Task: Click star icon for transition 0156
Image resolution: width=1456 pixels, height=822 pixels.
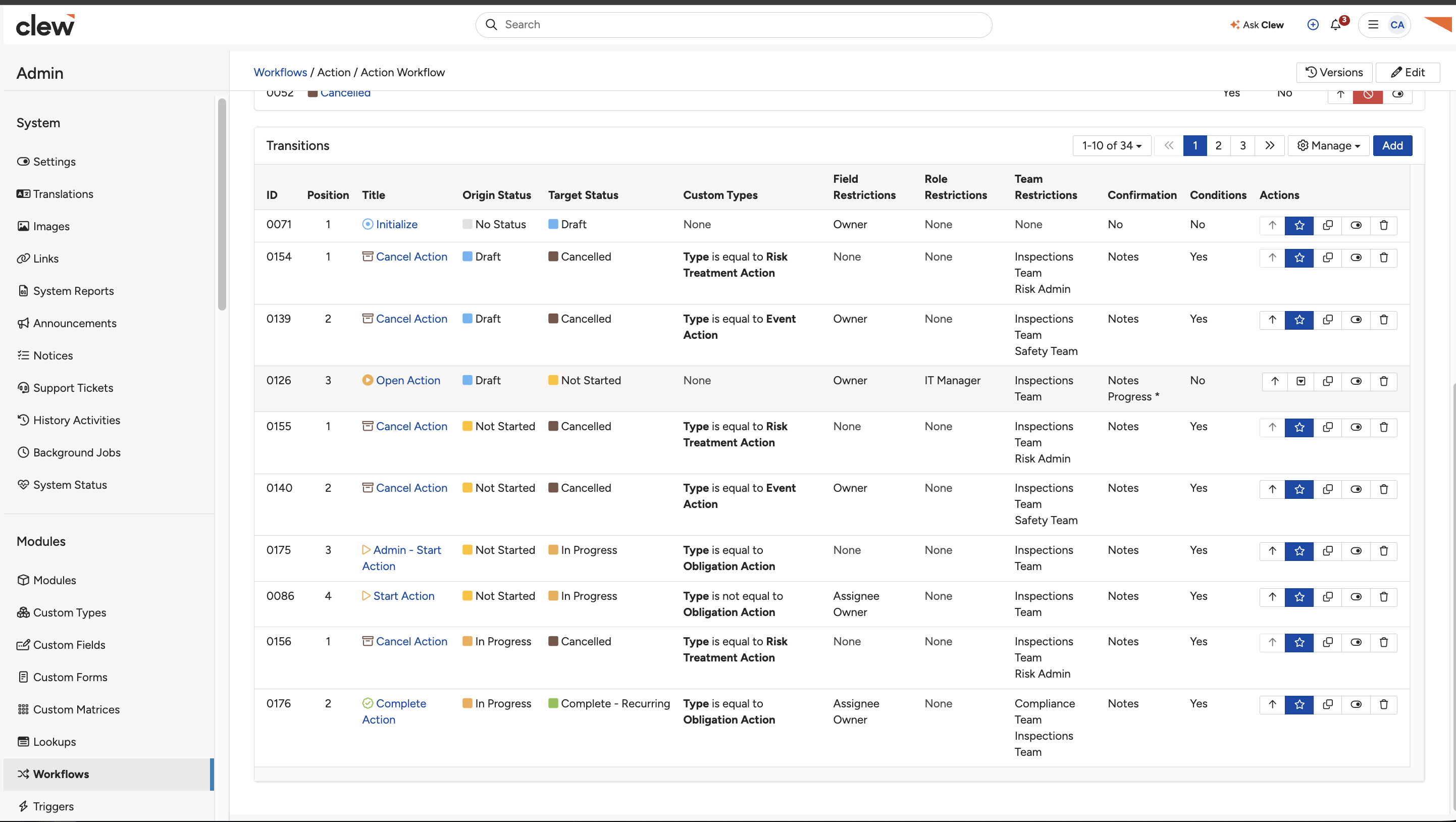Action: point(1299,642)
